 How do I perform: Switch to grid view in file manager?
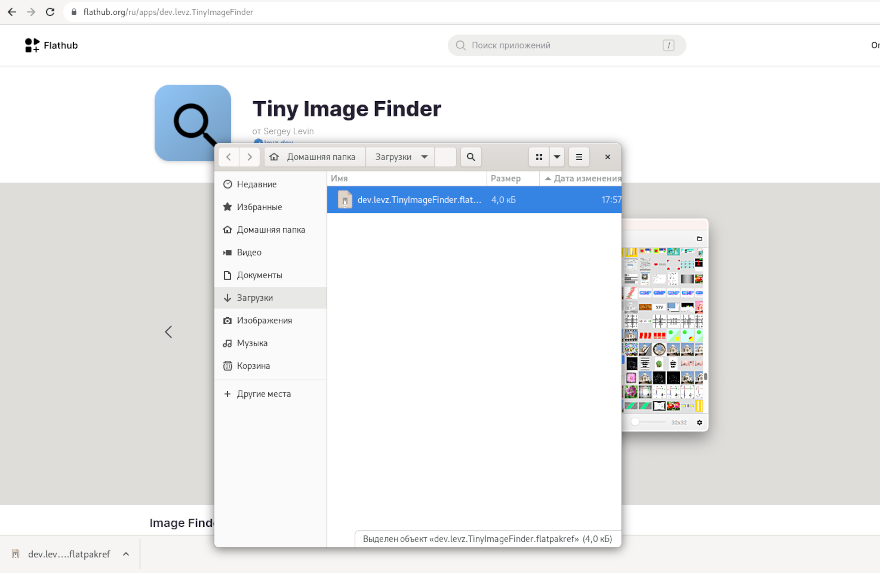[539, 157]
